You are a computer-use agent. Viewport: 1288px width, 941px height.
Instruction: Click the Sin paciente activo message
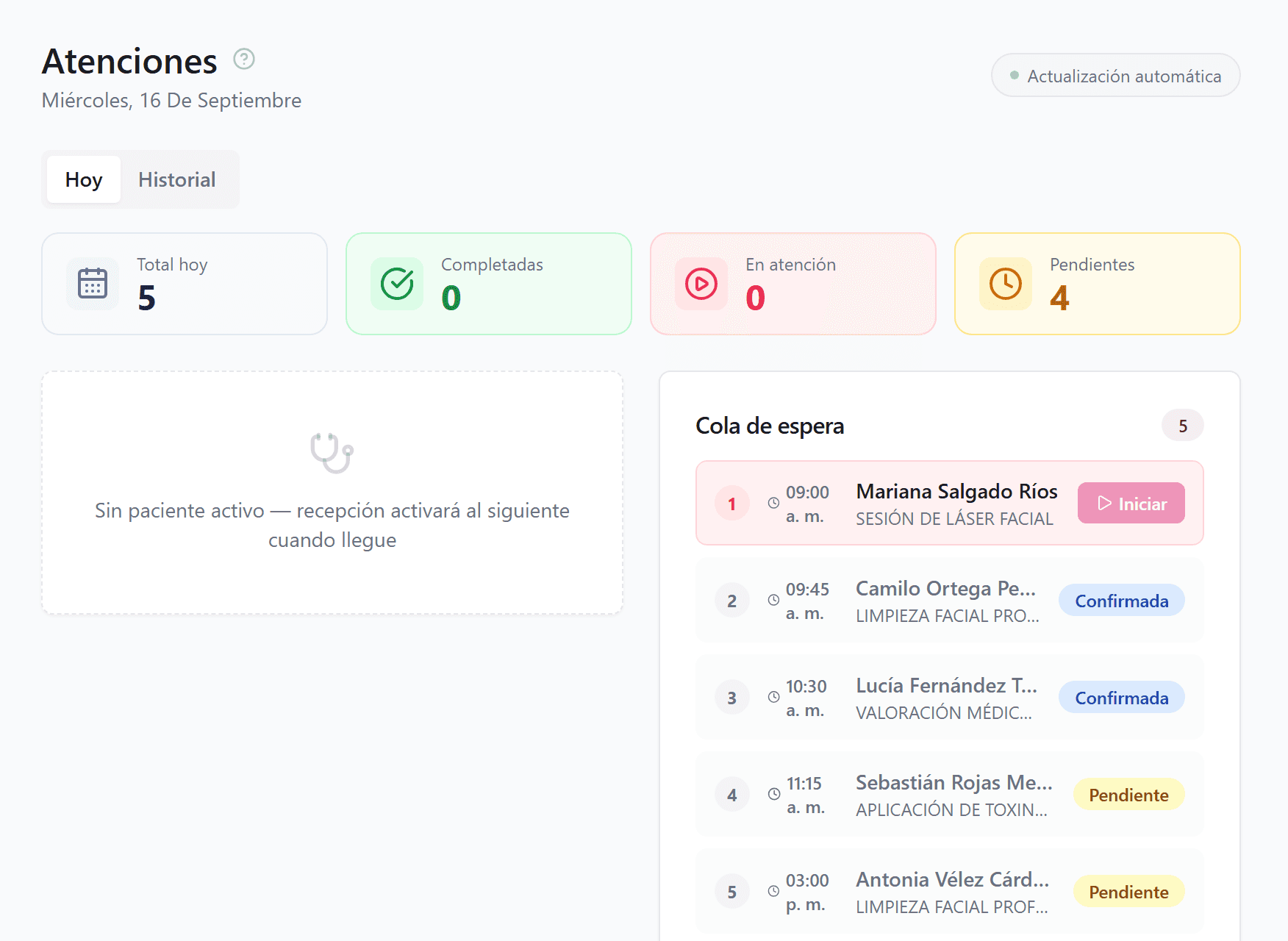coord(332,525)
